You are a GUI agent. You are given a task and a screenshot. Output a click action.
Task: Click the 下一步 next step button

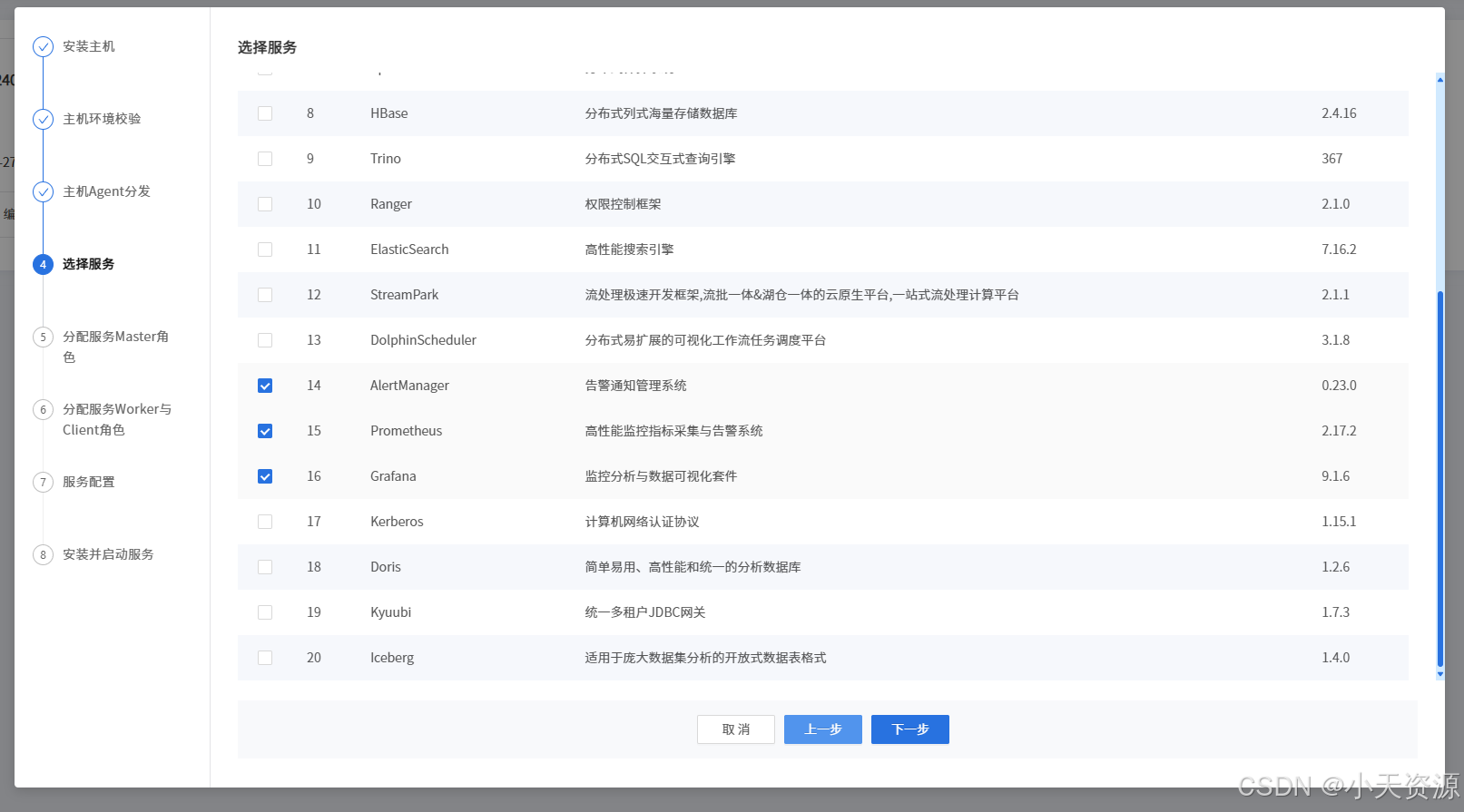909,729
